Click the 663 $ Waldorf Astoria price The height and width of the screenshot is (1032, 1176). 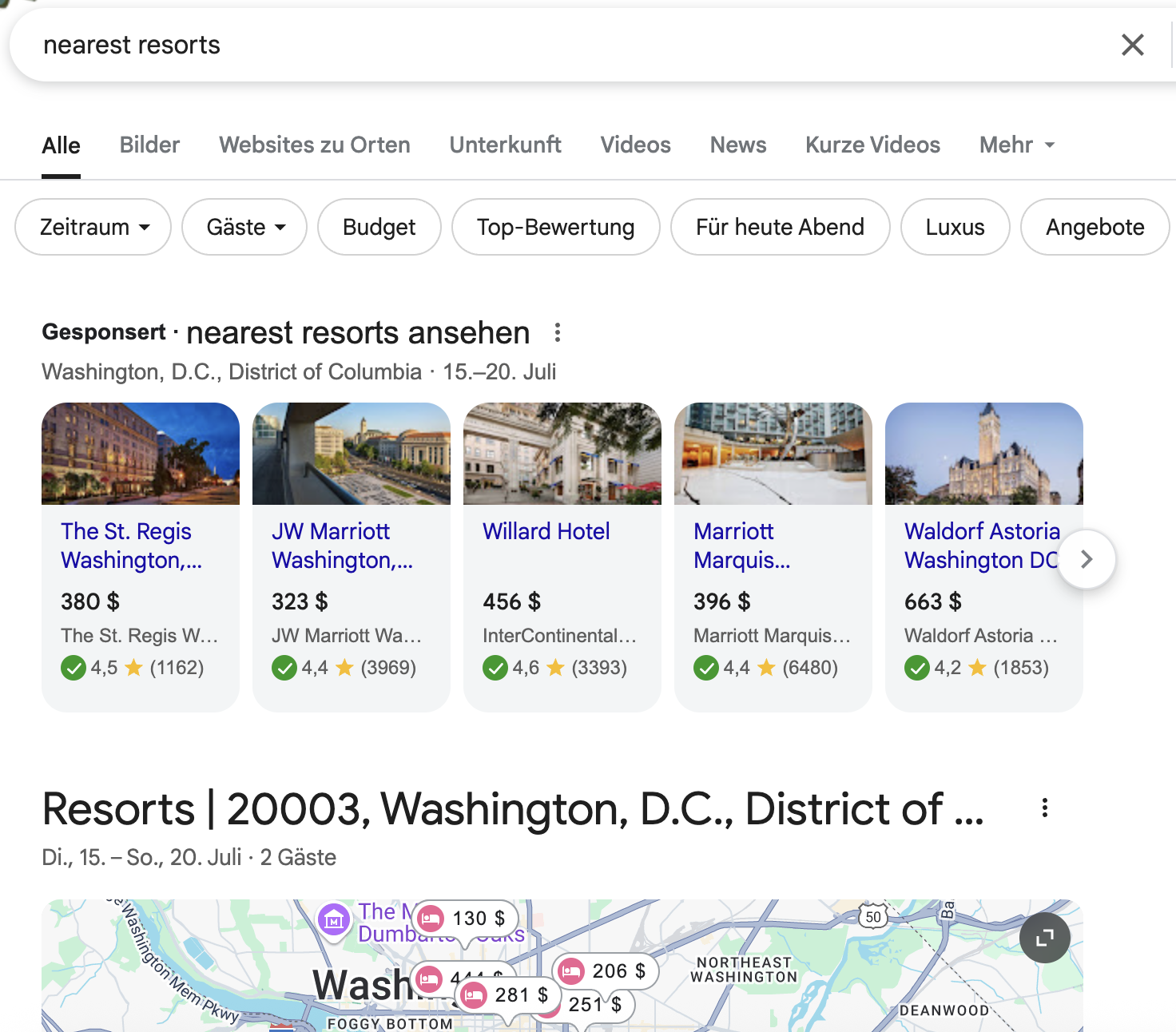coord(933,601)
